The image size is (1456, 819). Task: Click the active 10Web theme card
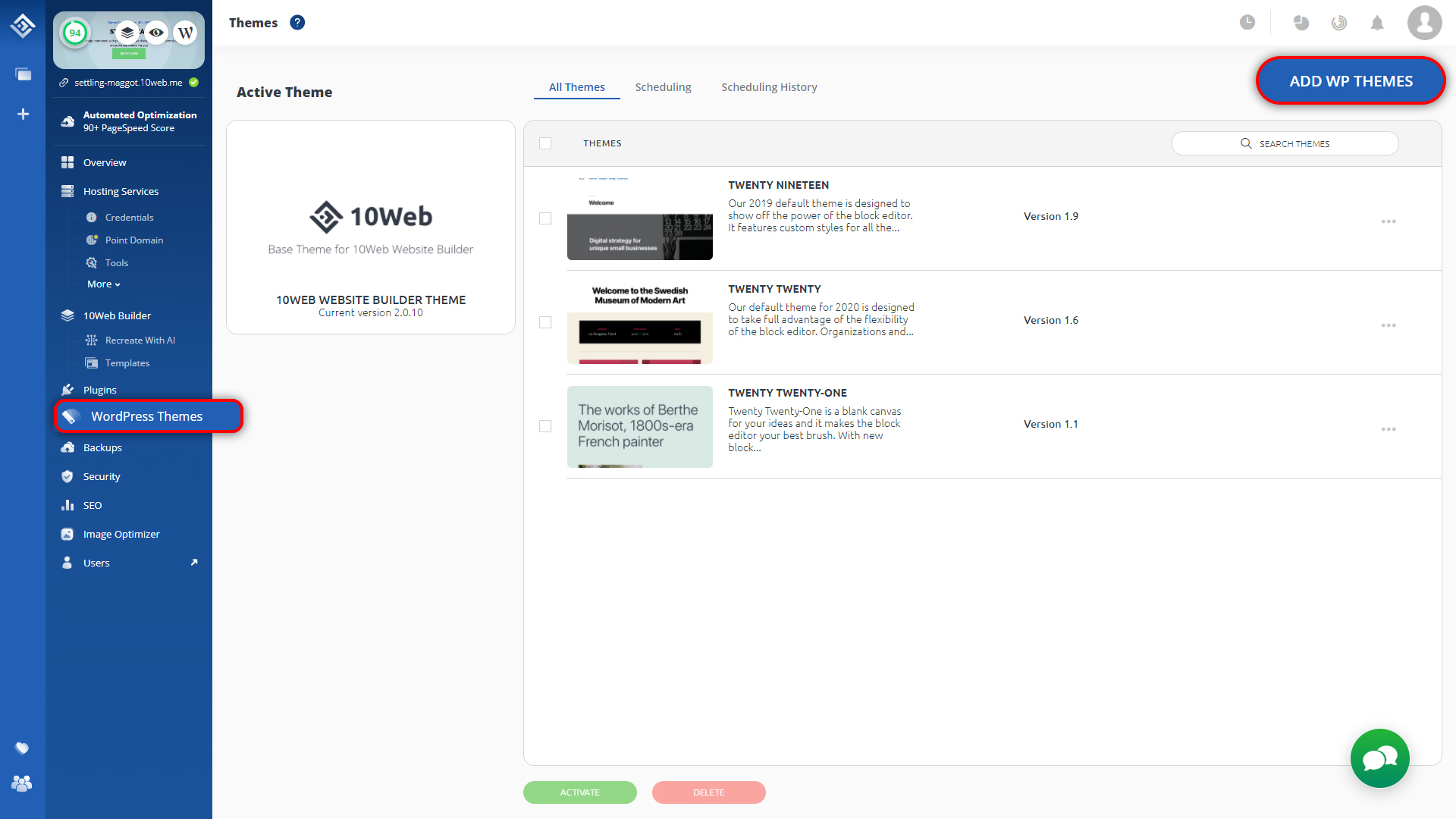(x=371, y=227)
